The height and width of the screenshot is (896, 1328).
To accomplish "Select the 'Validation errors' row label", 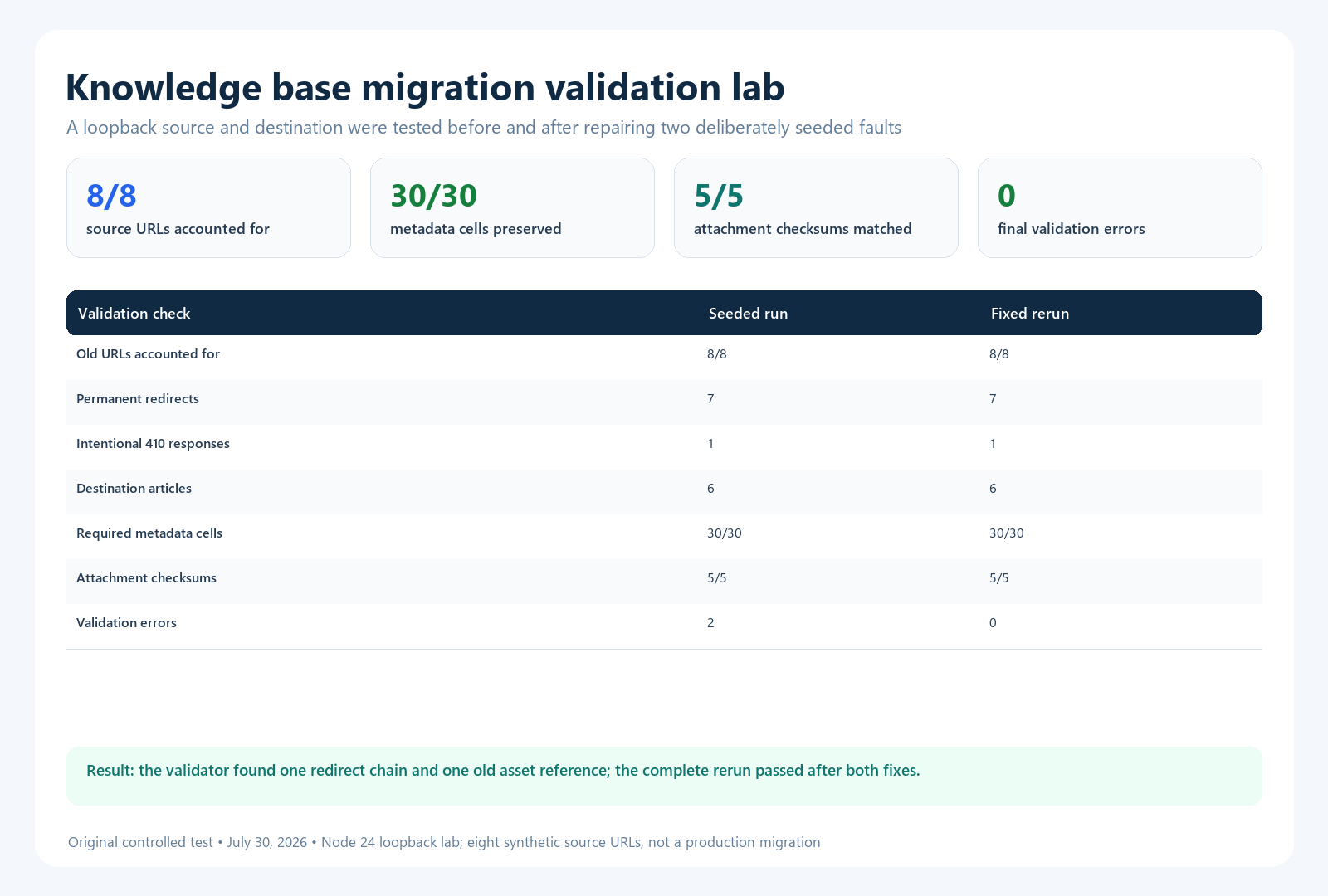I will click(126, 623).
